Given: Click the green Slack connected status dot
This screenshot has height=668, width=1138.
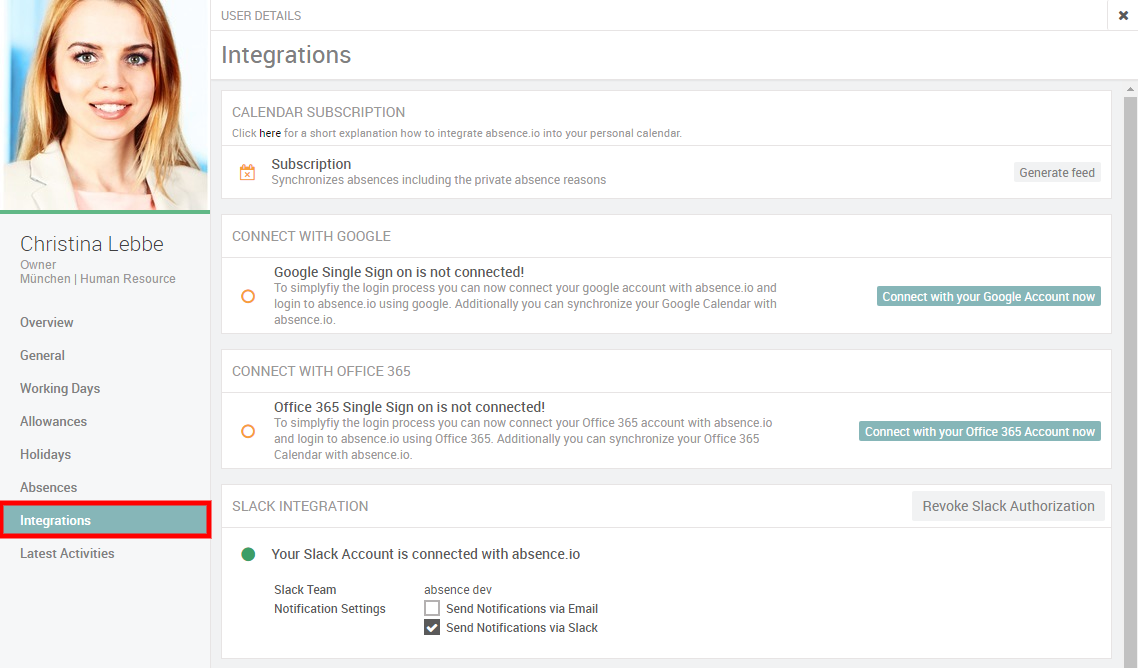Looking at the screenshot, I should [x=248, y=554].
